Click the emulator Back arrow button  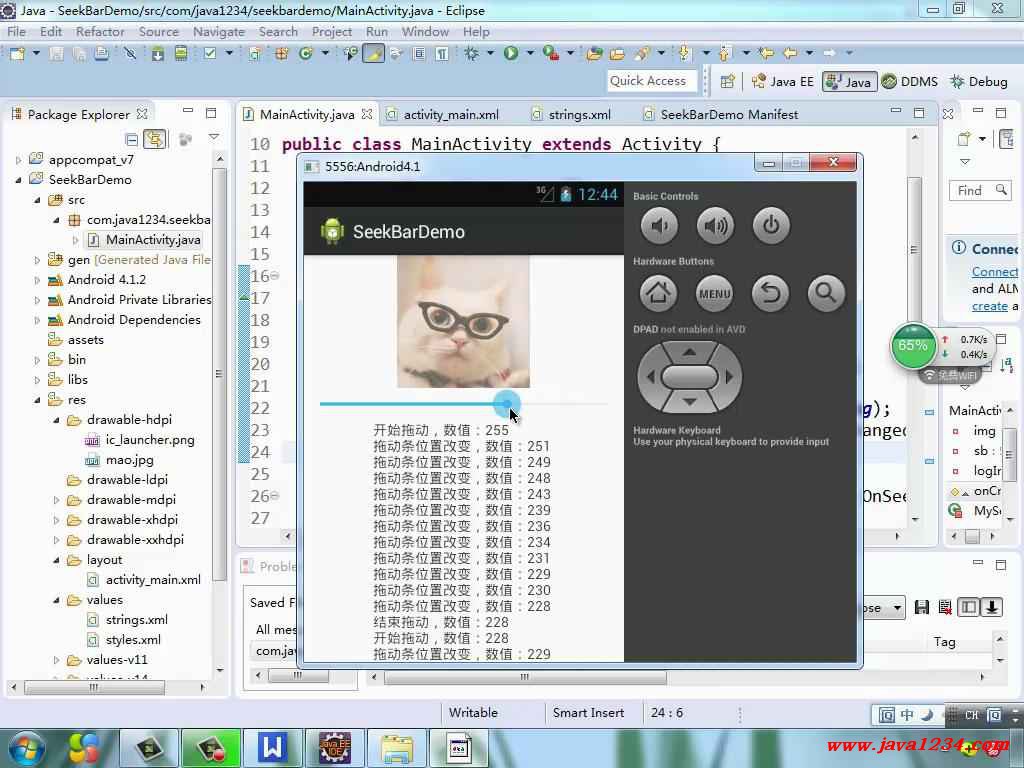coord(770,293)
